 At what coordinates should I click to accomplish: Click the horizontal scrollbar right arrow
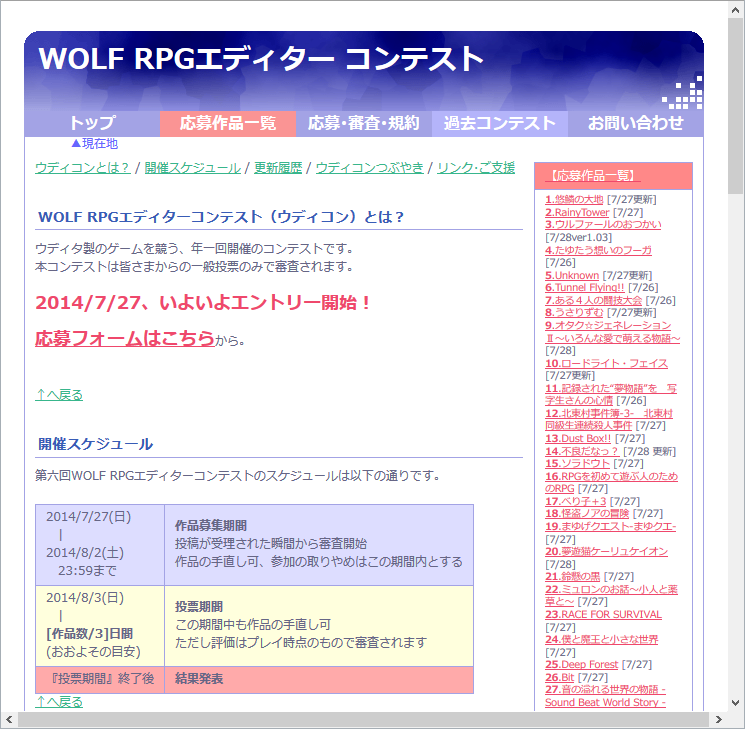[x=718, y=719]
